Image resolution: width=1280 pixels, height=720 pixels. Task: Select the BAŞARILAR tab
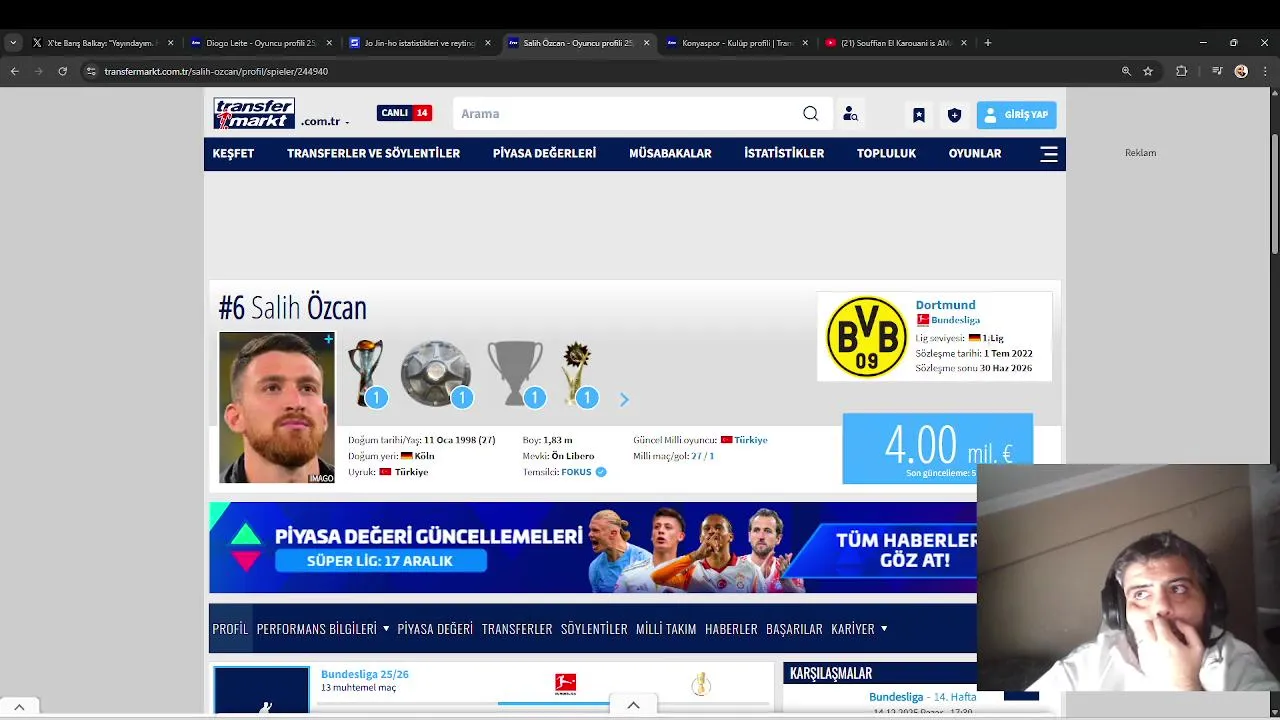(x=794, y=629)
